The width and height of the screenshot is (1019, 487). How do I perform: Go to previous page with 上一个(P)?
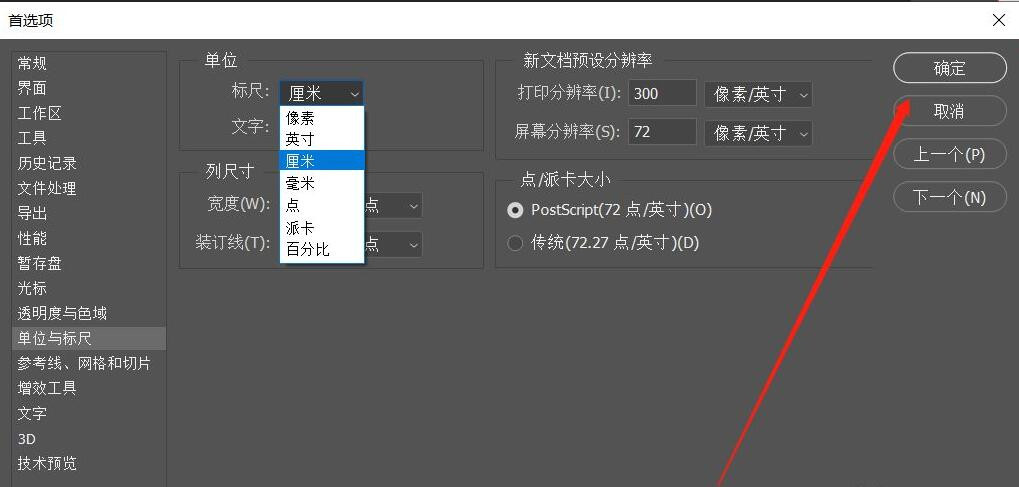pos(949,154)
